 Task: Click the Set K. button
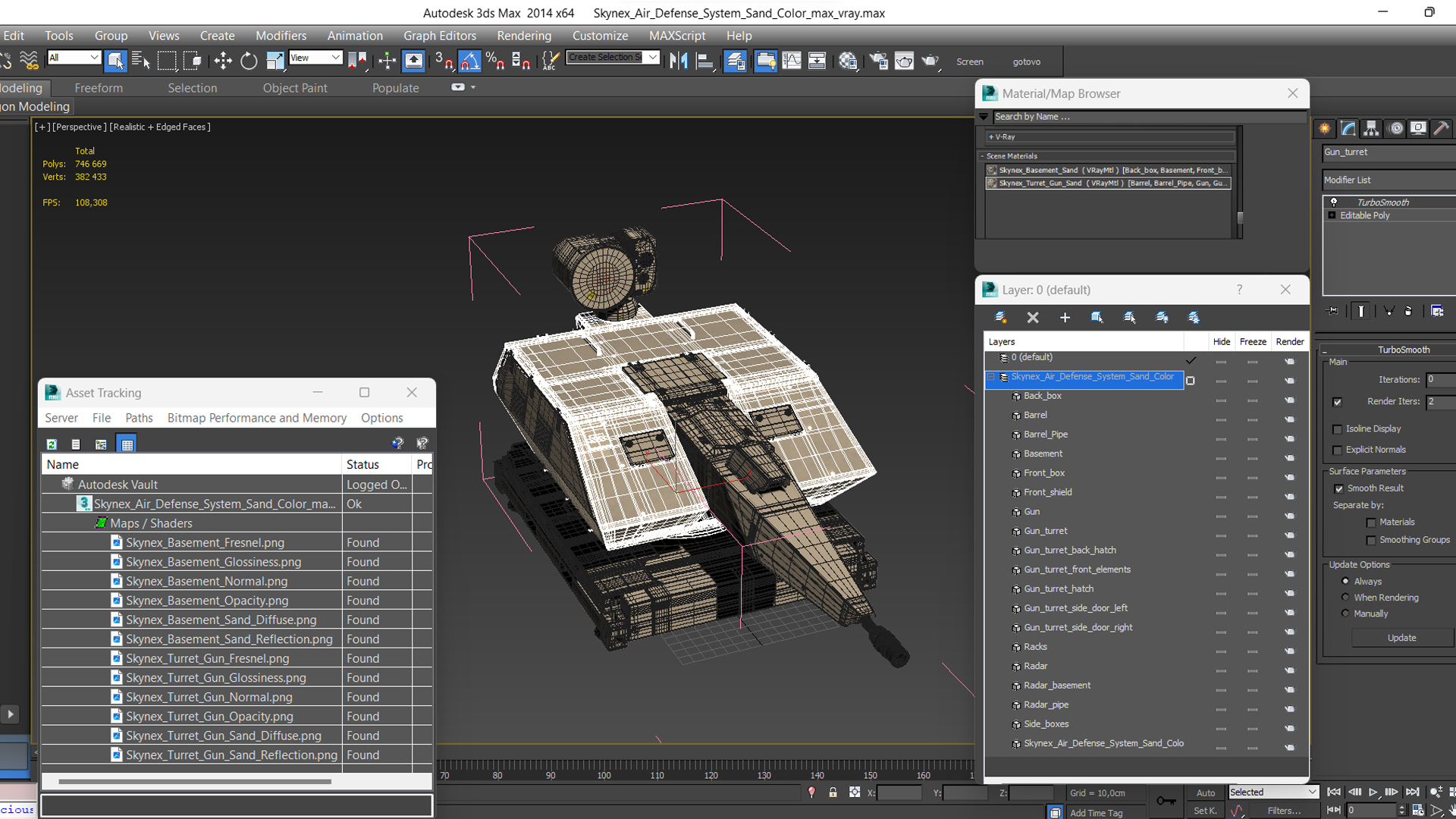tap(1206, 811)
